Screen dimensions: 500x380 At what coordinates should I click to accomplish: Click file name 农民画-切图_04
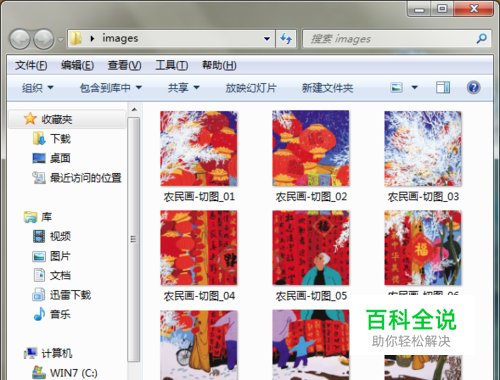(x=199, y=296)
